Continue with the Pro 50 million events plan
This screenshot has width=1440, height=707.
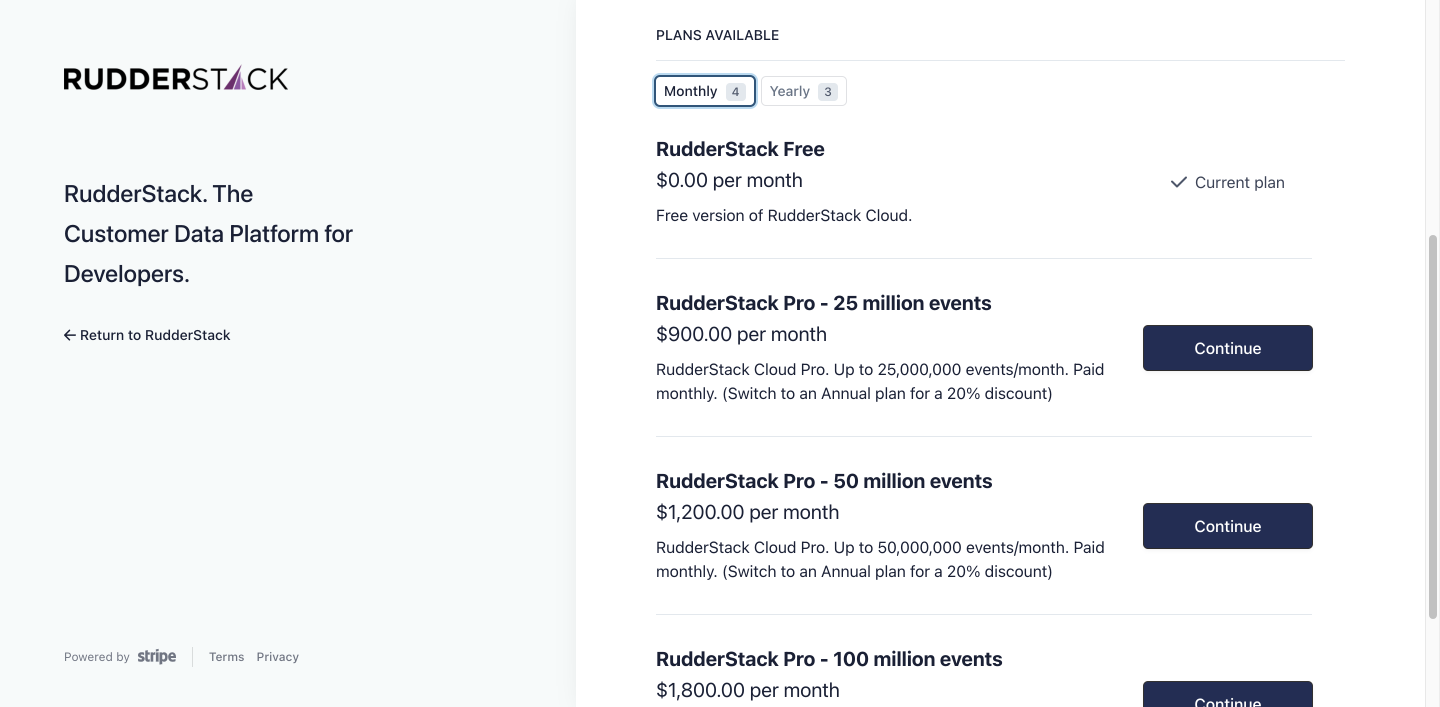(1227, 526)
